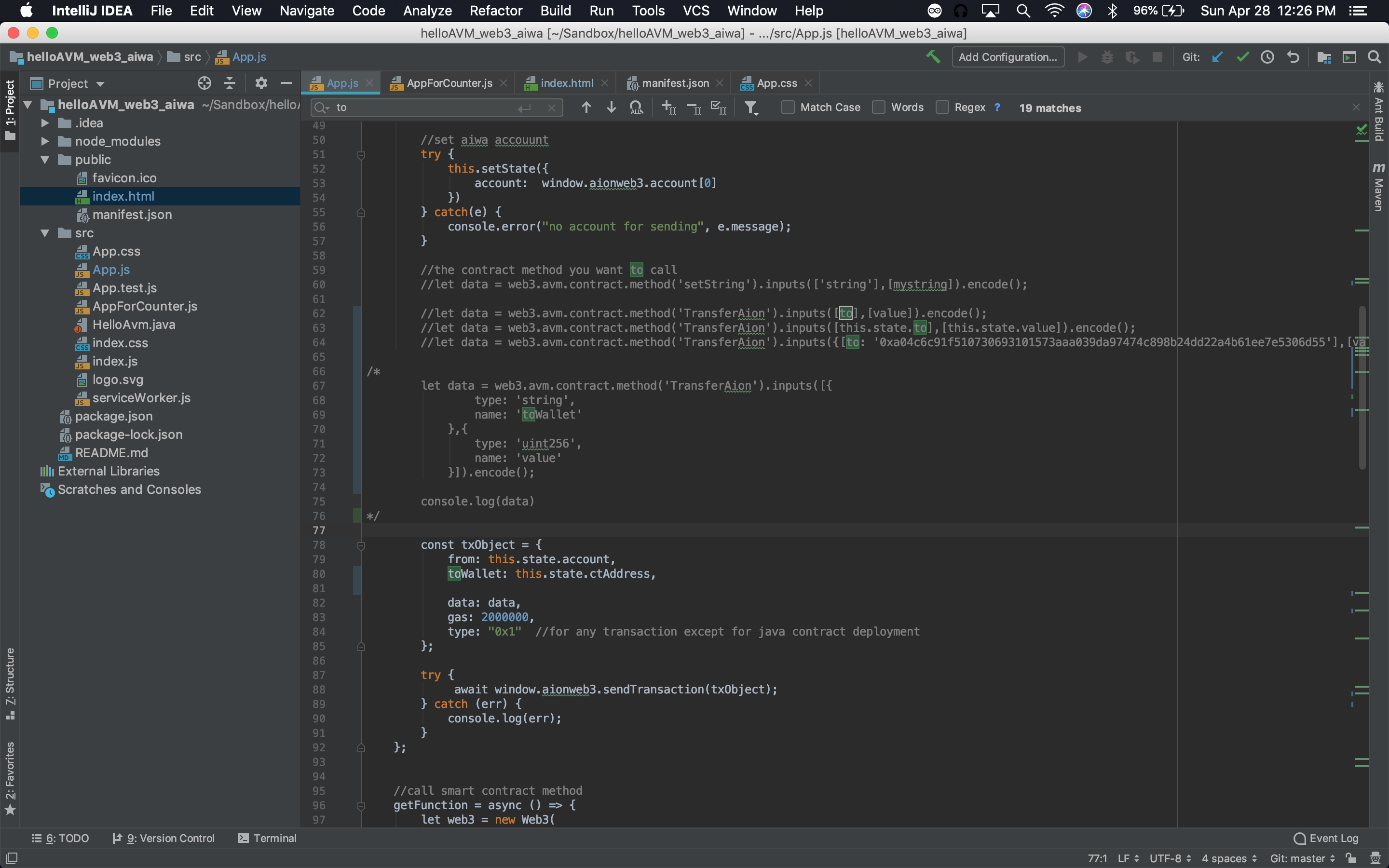Switch to AppForCounter.js tab
The image size is (1389, 868).
[449, 83]
